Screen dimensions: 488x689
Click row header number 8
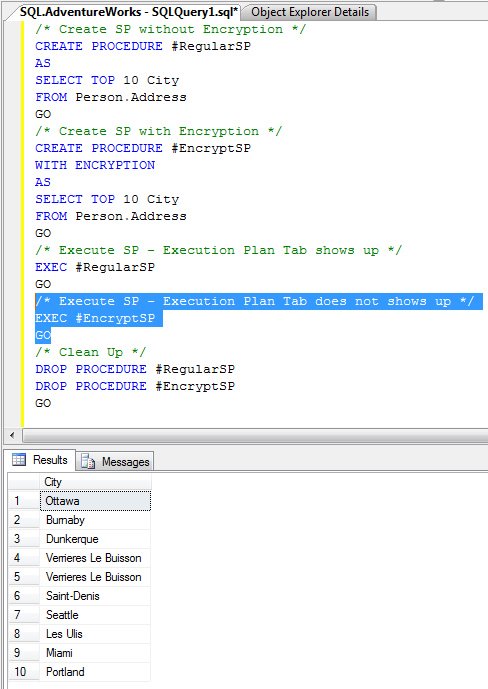coord(24,634)
